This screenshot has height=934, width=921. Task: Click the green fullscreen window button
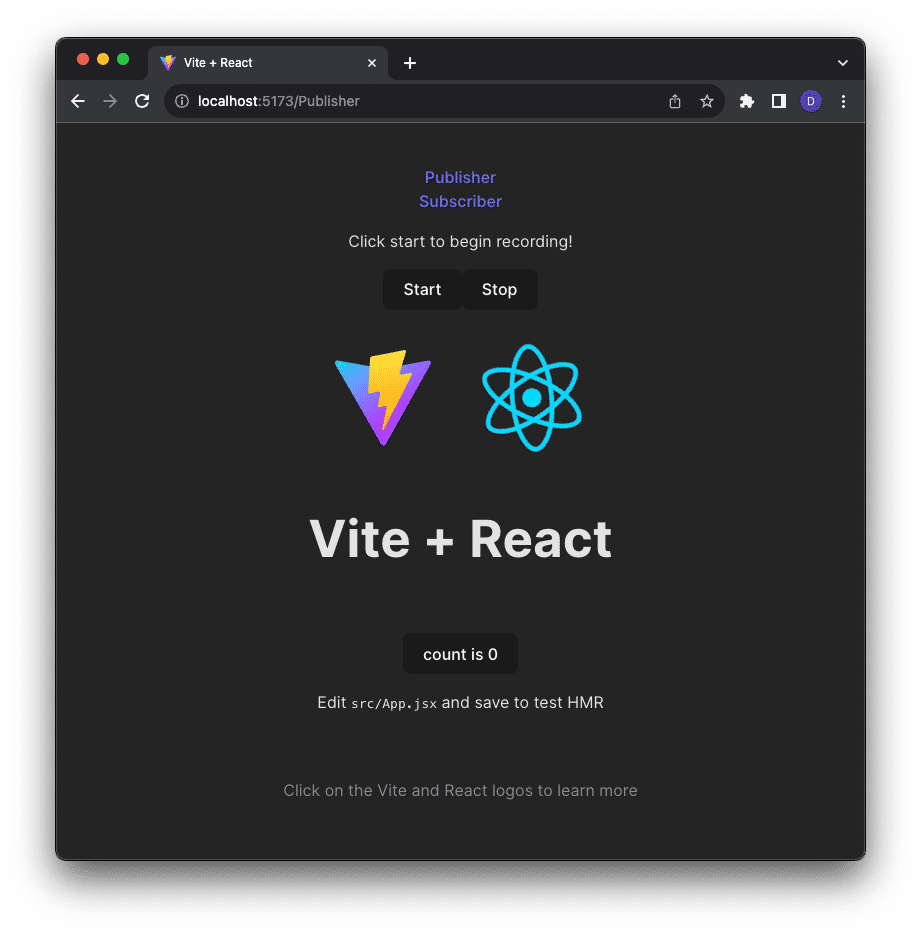click(x=123, y=59)
